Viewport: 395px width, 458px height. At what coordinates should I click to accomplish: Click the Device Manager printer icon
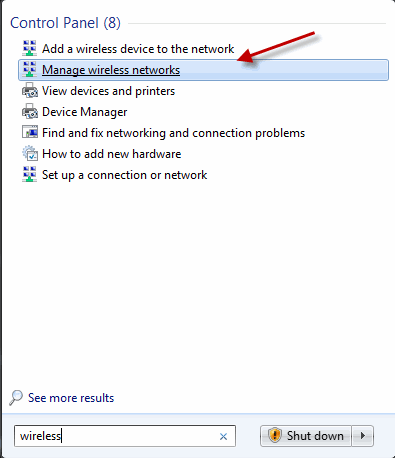pyautogui.click(x=30, y=111)
